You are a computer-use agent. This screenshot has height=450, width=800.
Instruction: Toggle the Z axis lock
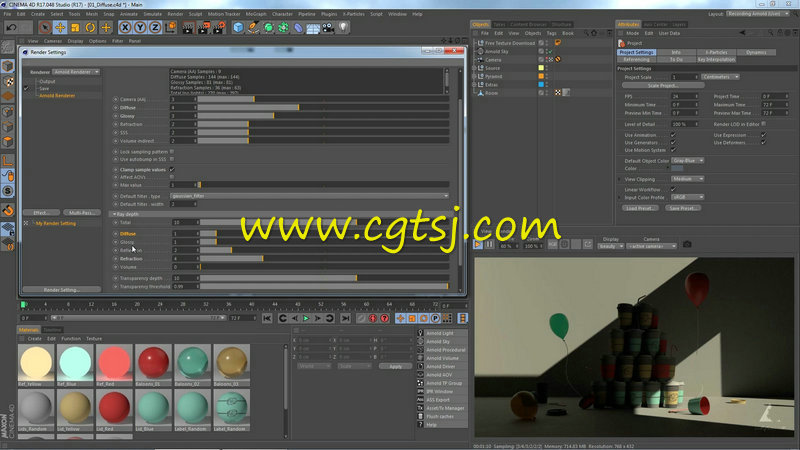click(155, 28)
